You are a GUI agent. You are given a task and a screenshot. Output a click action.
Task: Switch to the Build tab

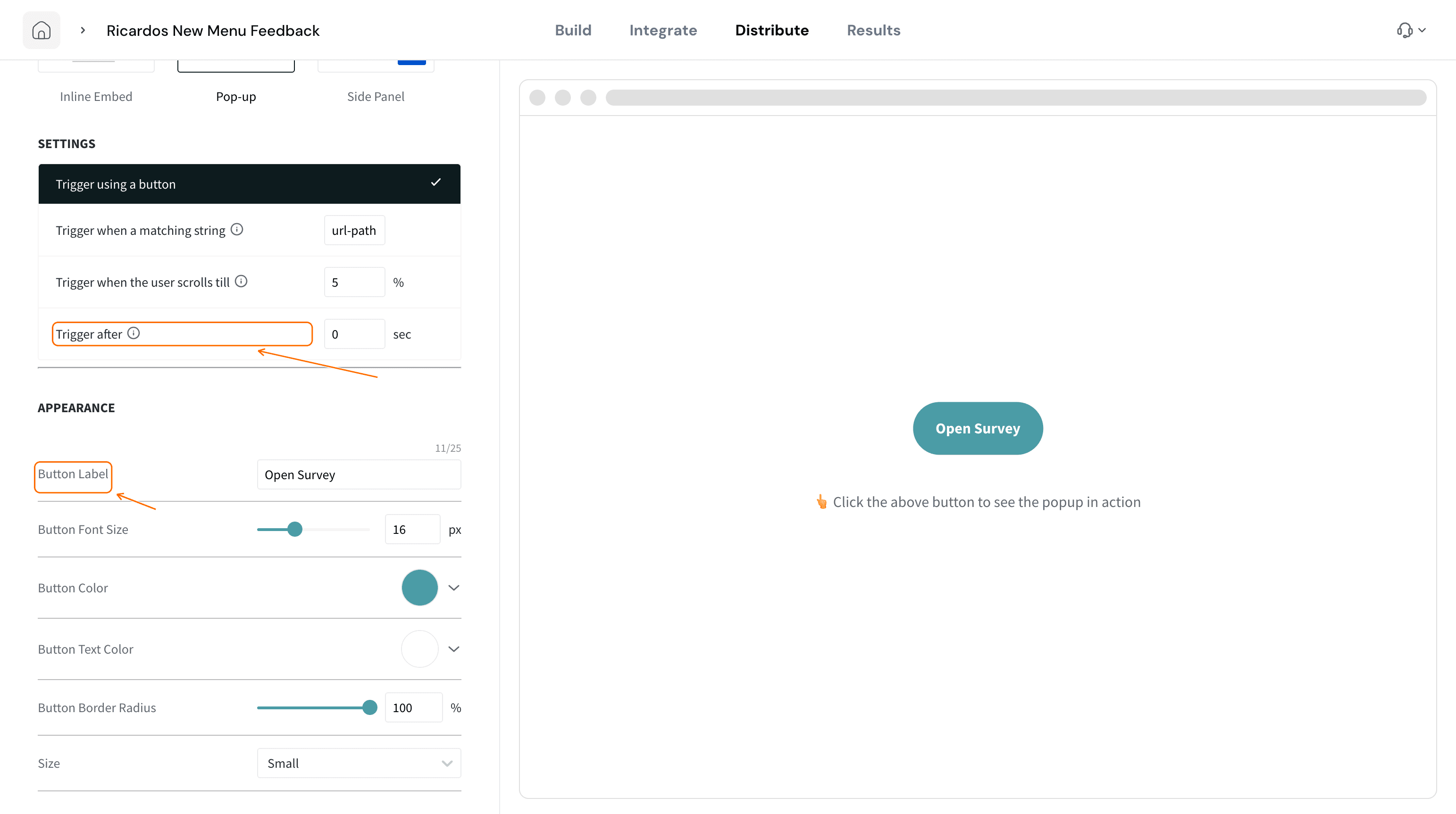tap(573, 30)
